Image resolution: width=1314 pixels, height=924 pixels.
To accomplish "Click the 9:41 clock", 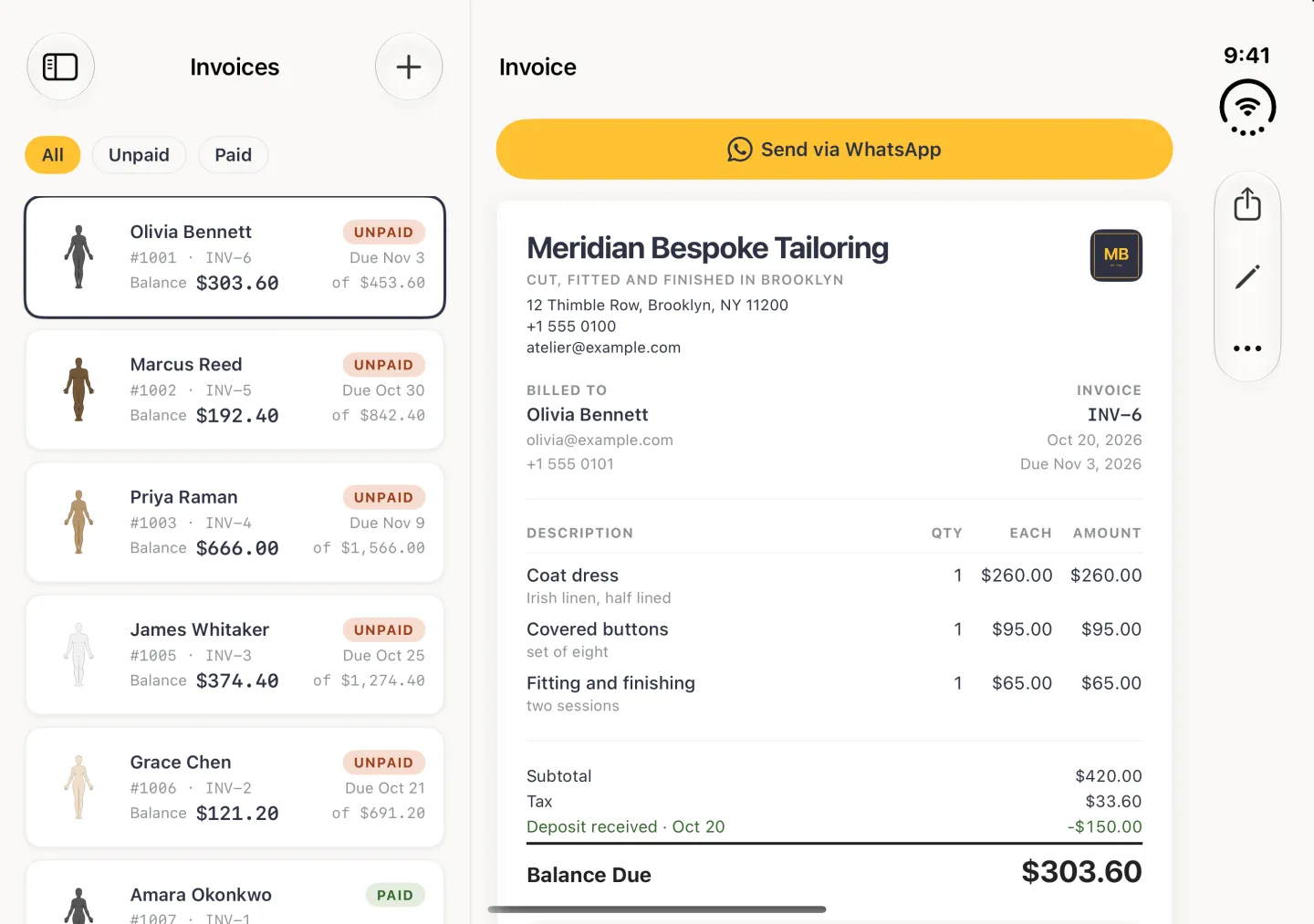I will tap(1246, 56).
